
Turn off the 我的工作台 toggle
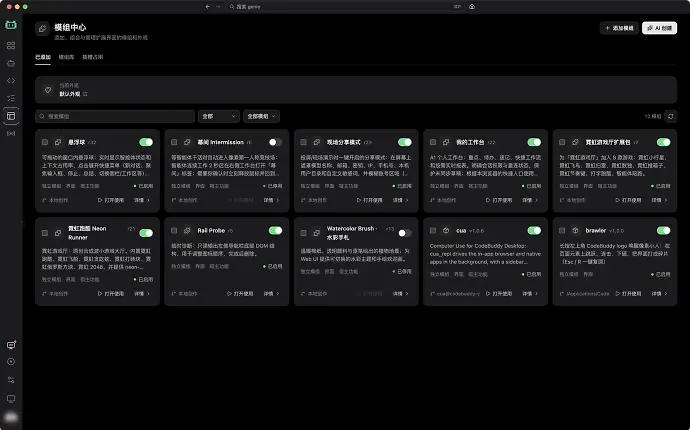click(534, 142)
